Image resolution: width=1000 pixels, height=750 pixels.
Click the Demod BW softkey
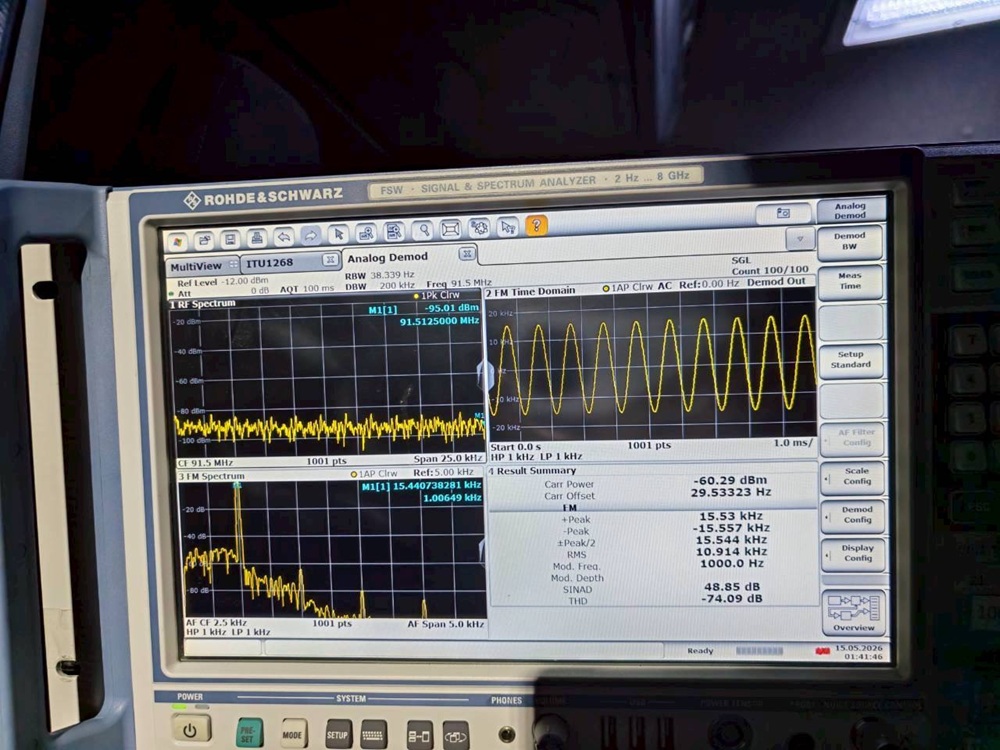(x=850, y=241)
